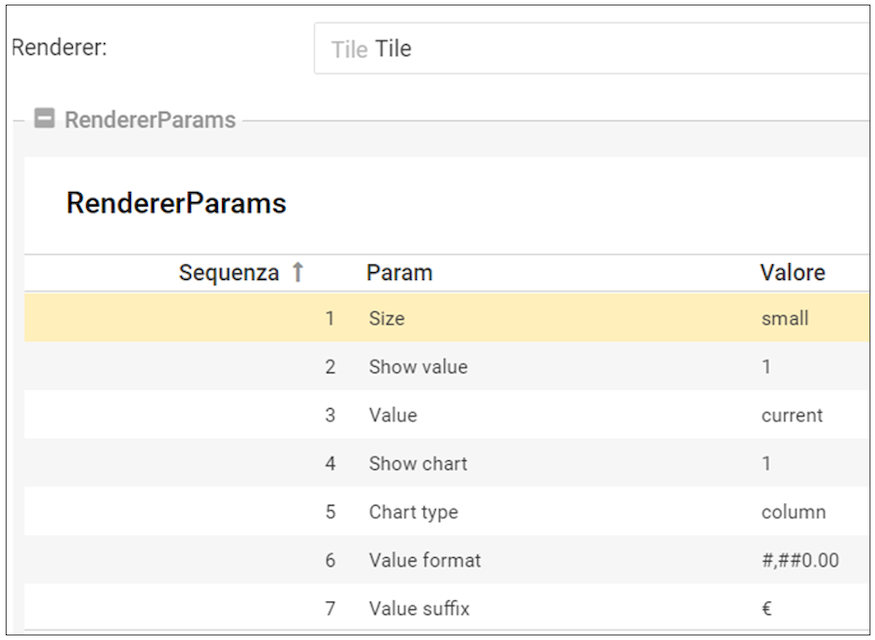Select the Value format parameter row
Image resolution: width=875 pixels, height=640 pixels.
pos(425,560)
